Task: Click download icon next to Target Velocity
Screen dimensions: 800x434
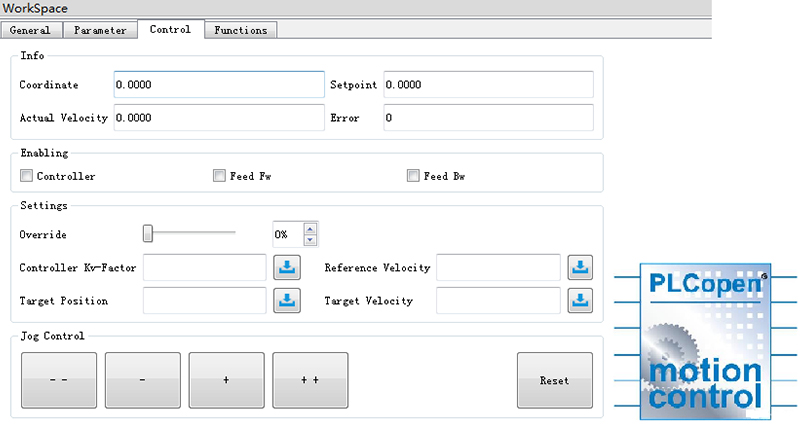Action: click(580, 300)
